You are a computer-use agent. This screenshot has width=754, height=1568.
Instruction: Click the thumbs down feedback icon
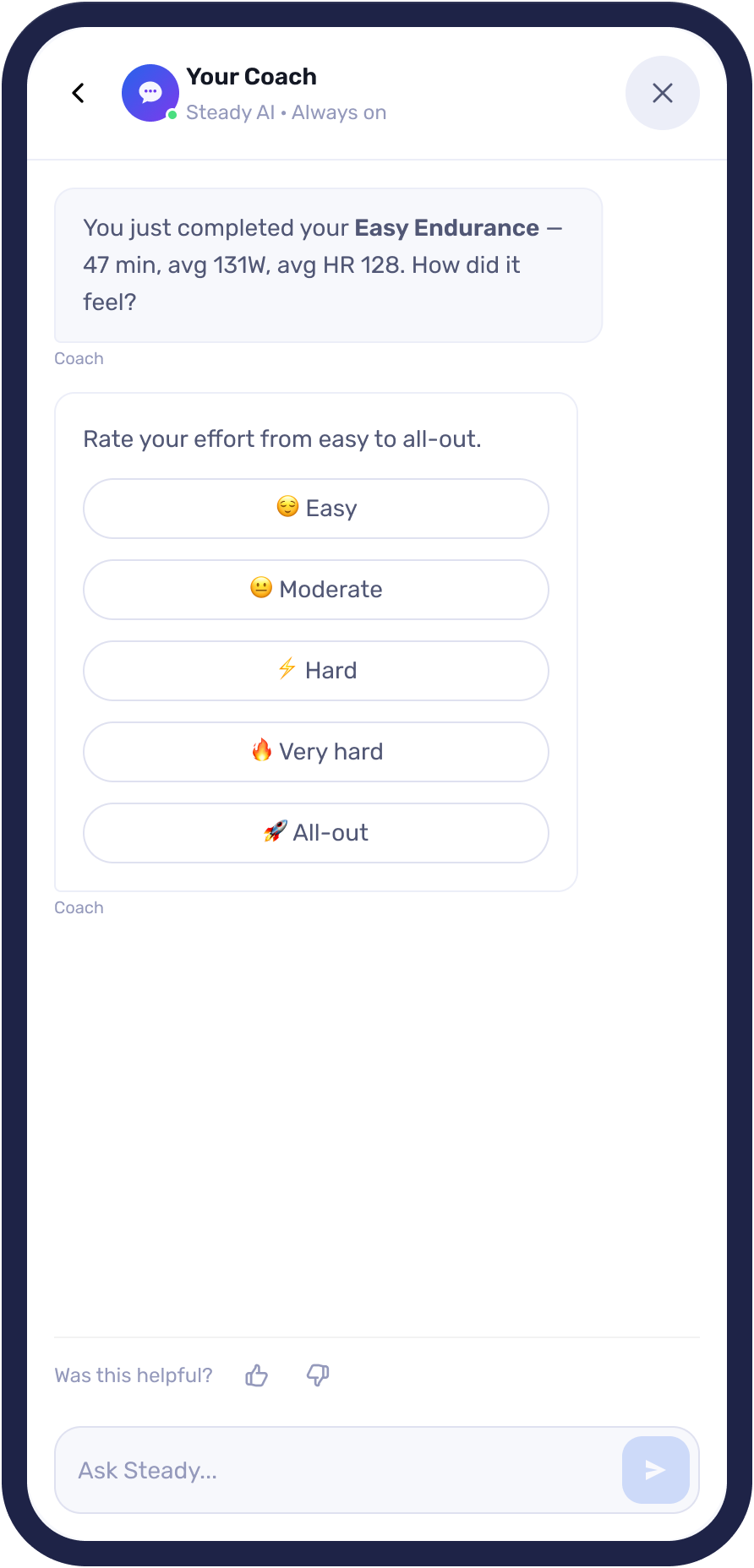pyautogui.click(x=317, y=1375)
